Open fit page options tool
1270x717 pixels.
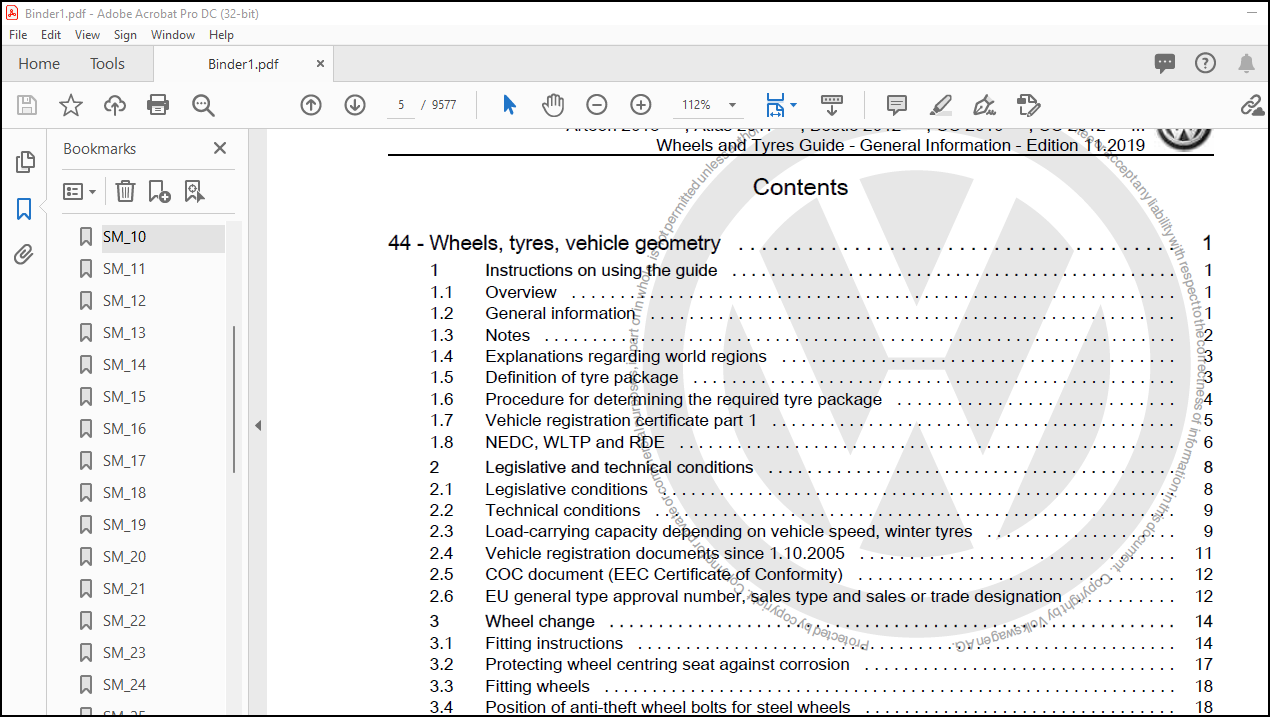pos(775,105)
